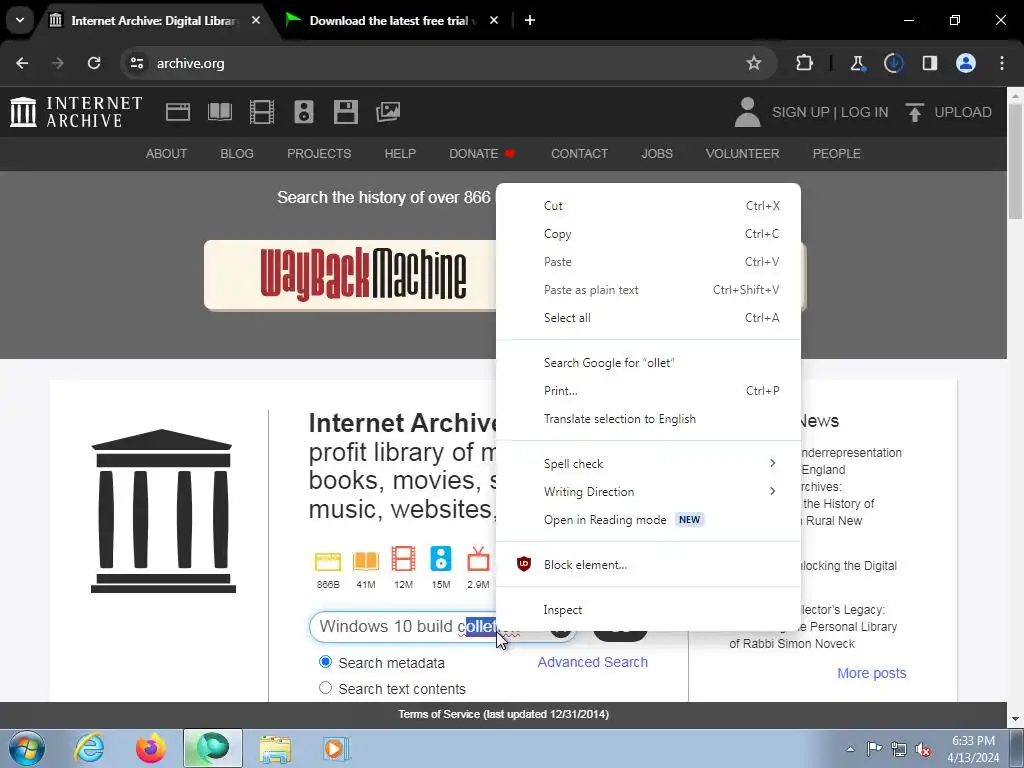Choose Translate selection to English

click(648, 419)
